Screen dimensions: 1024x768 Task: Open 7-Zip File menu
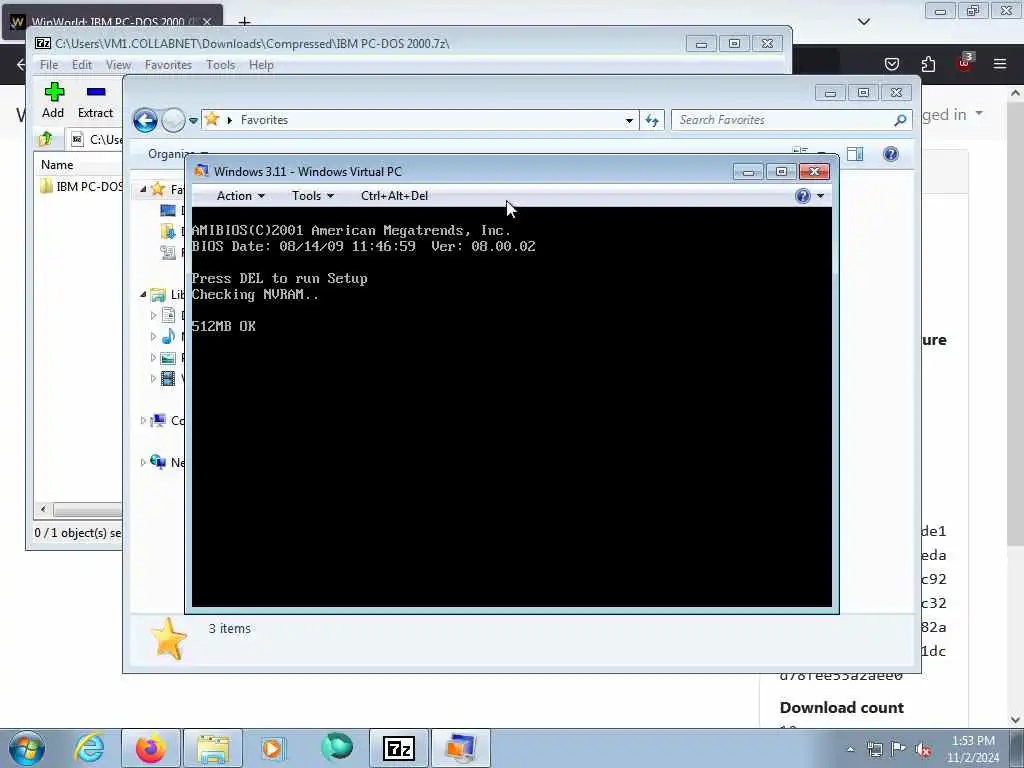[48, 65]
